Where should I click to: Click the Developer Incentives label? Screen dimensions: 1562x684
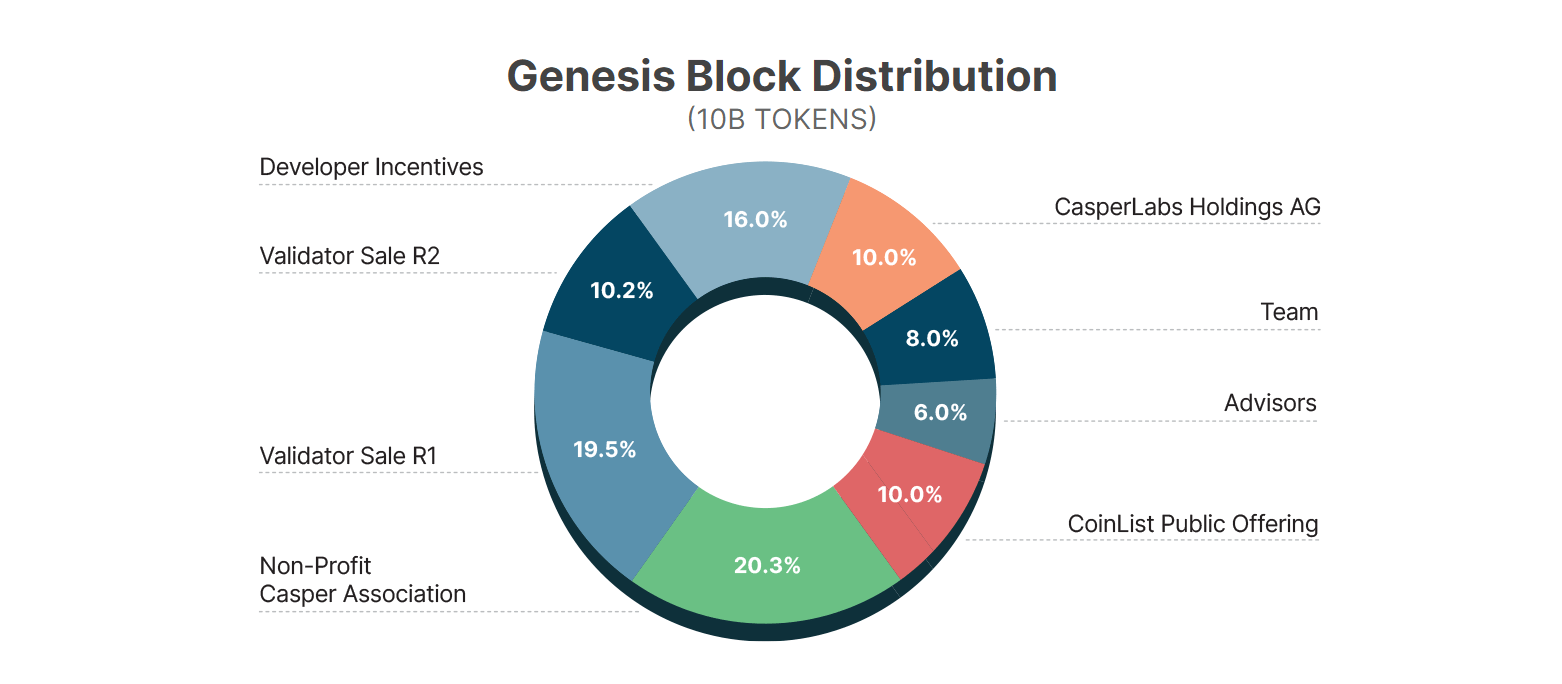coord(371,167)
